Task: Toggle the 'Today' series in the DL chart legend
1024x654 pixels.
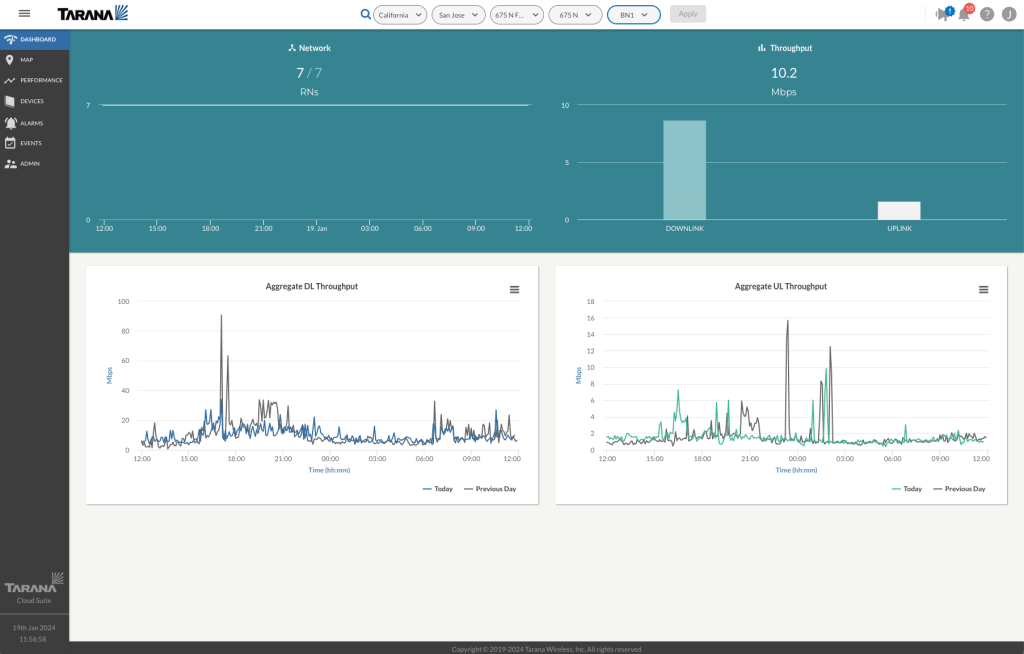Action: pos(437,489)
